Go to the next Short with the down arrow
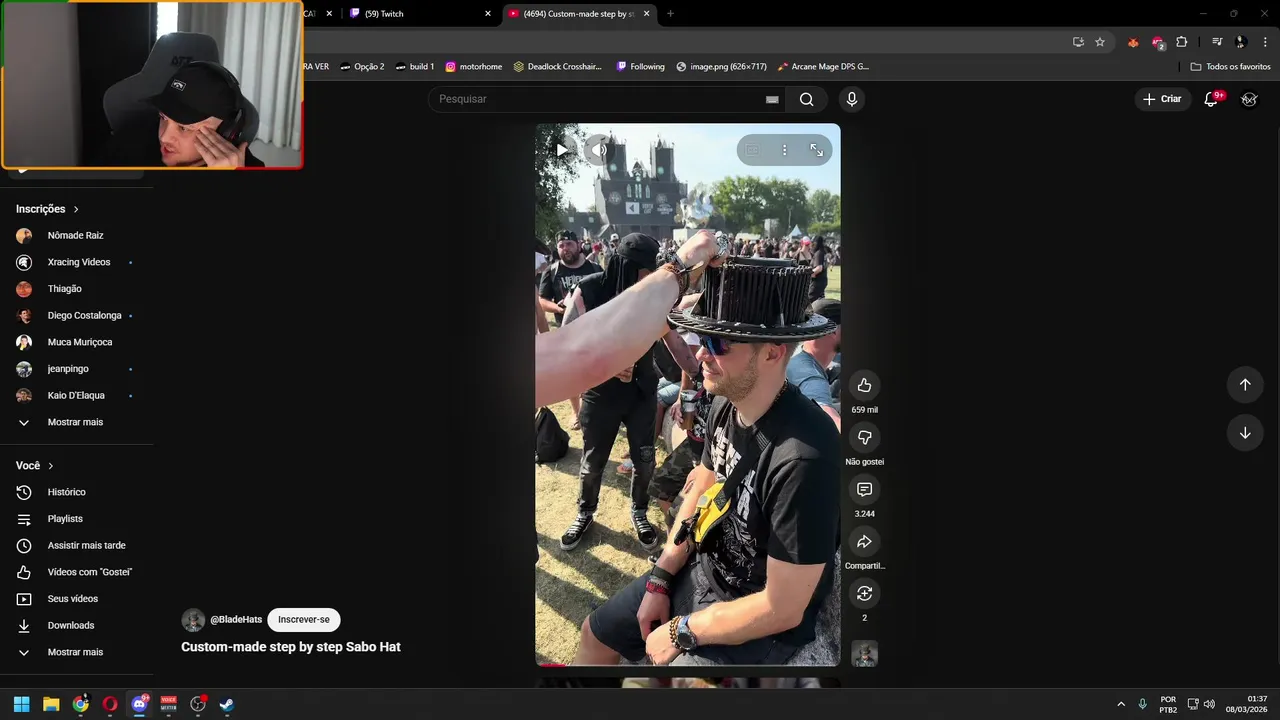This screenshot has height=720, width=1280. (1245, 433)
